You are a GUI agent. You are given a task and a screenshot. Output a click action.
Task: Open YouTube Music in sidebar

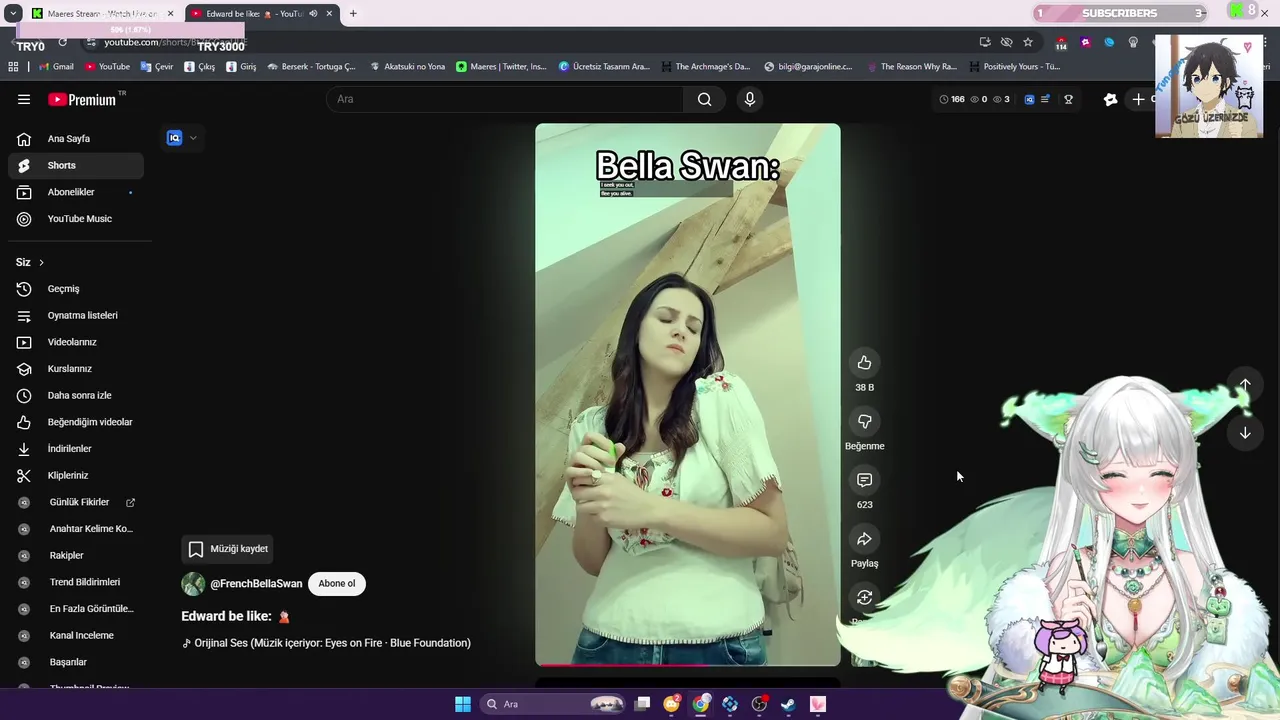[x=76, y=219]
